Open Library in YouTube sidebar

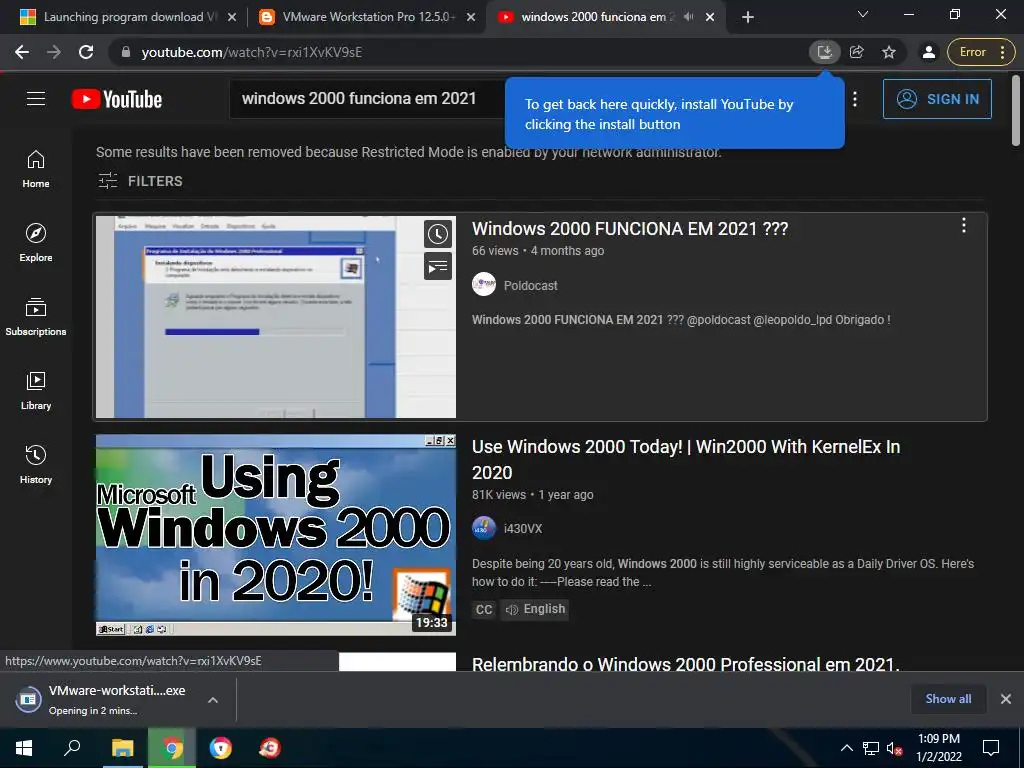coord(36,391)
